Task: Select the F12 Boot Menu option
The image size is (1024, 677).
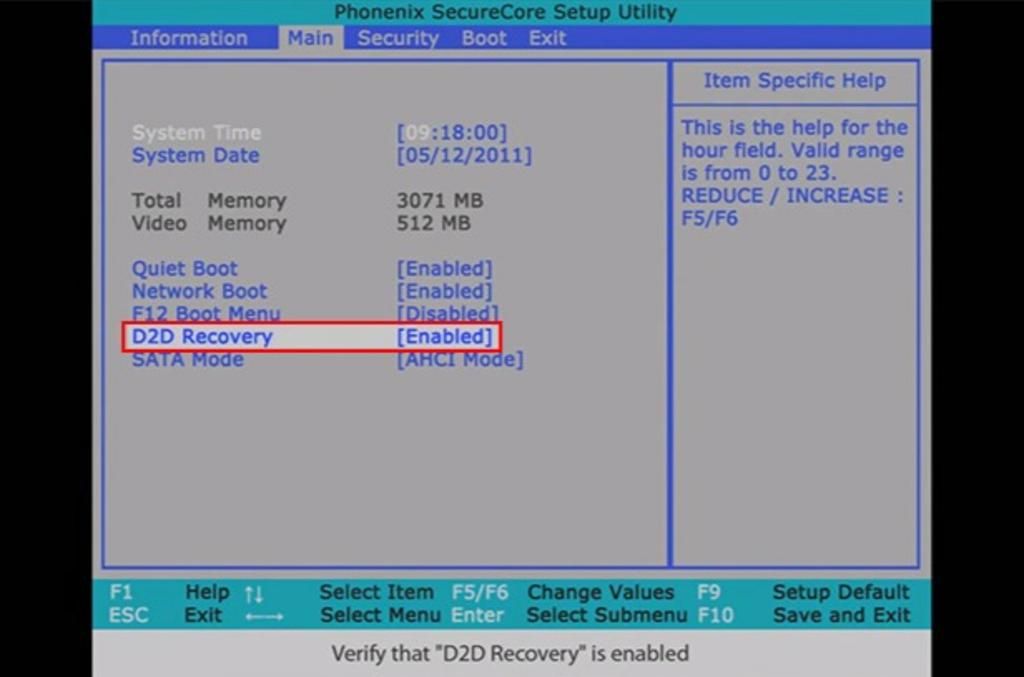Action: [x=206, y=313]
